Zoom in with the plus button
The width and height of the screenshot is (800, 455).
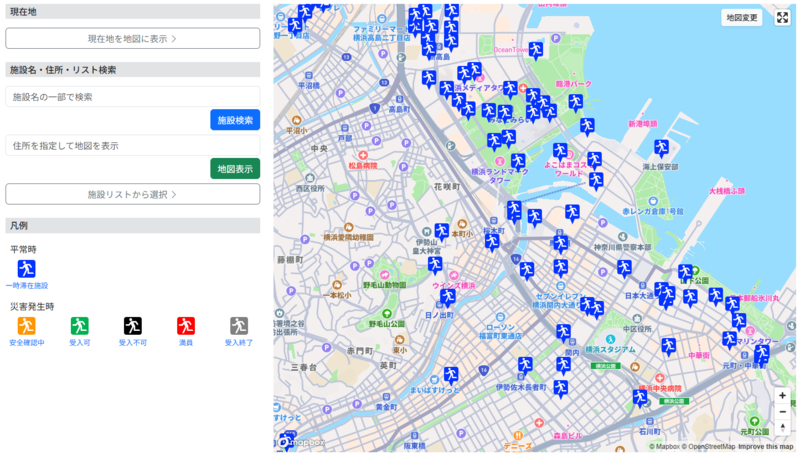coord(782,396)
